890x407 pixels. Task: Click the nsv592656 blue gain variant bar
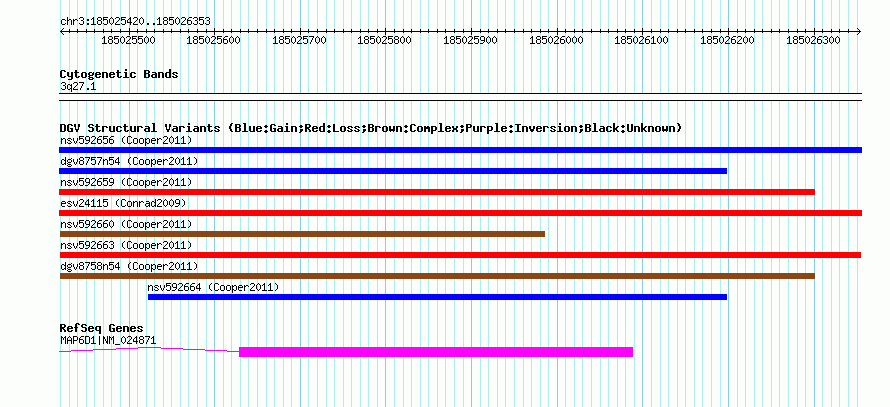click(x=460, y=150)
